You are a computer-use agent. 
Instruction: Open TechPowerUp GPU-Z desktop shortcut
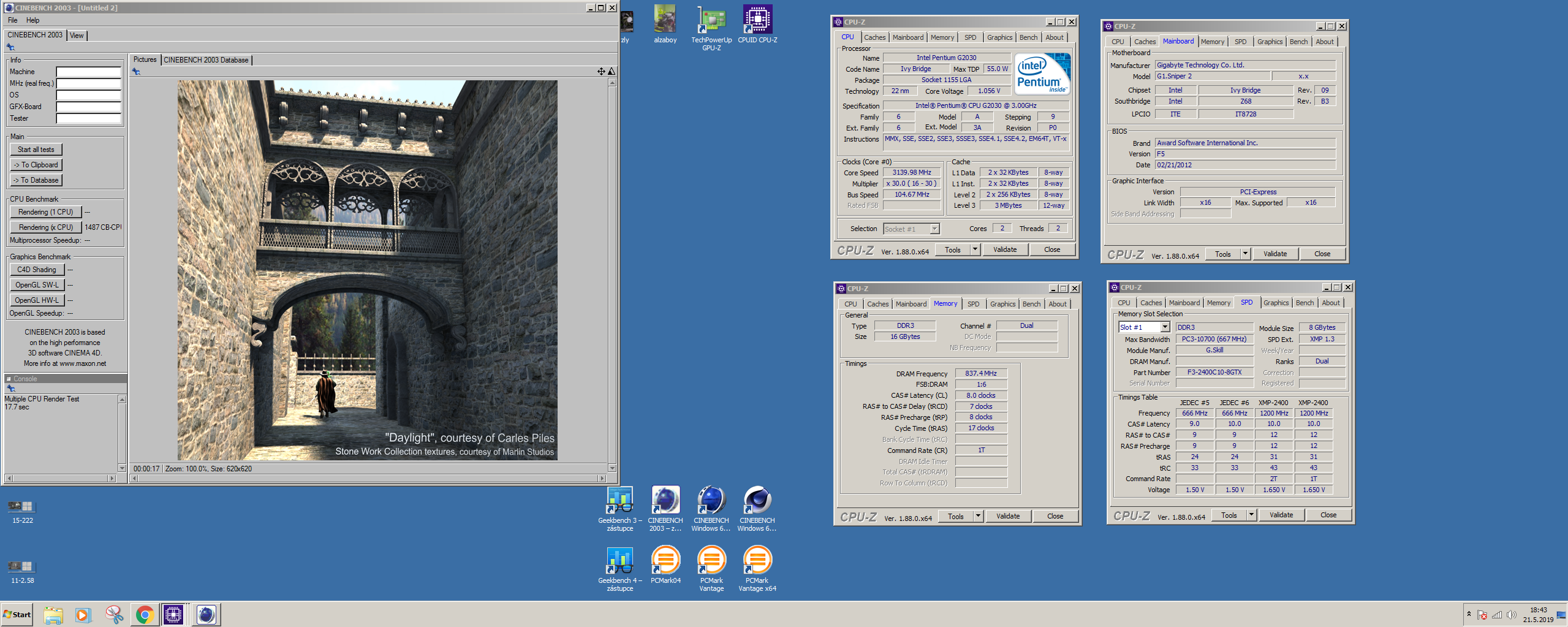point(711,28)
